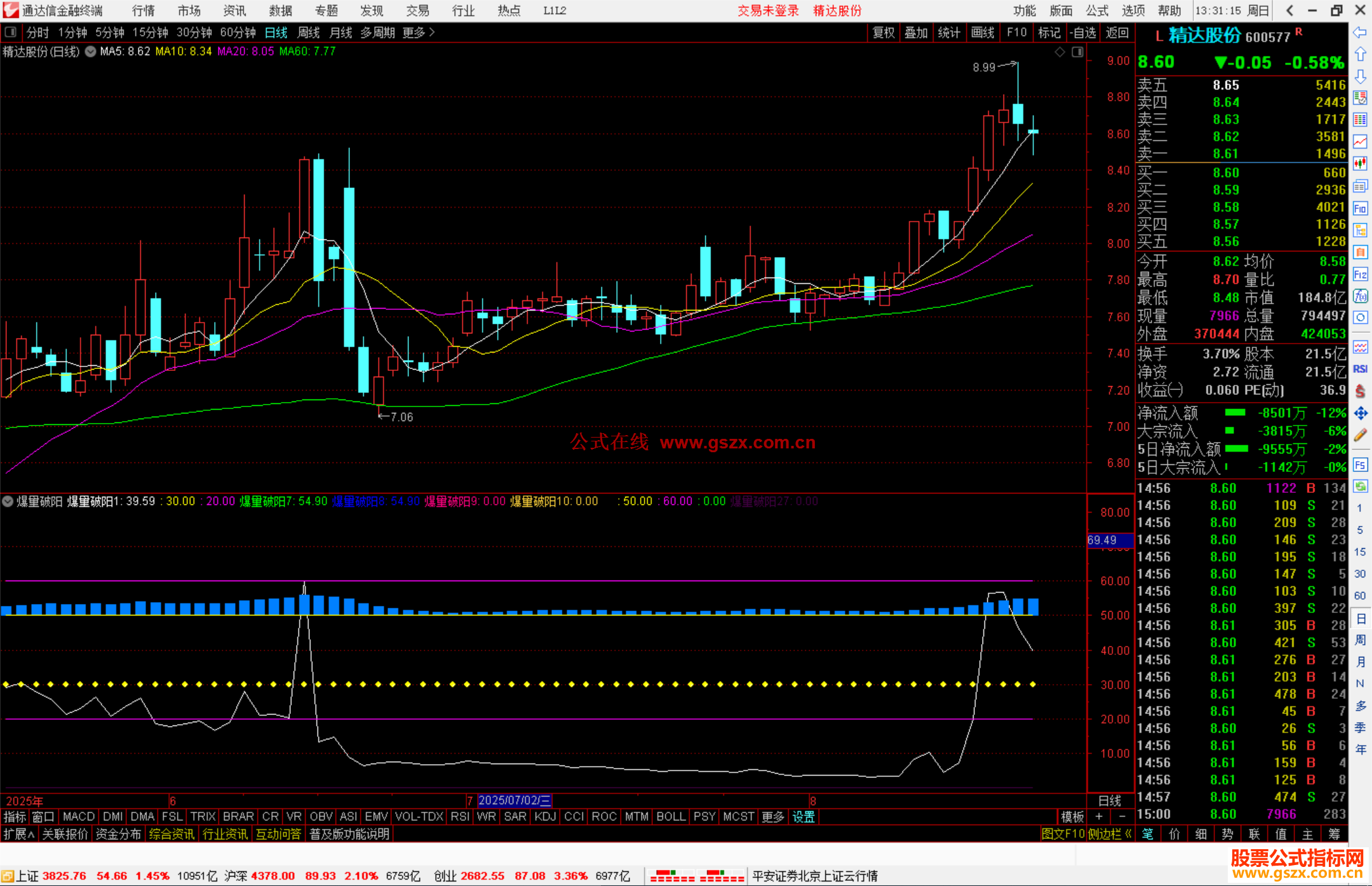
Task: Click the 返回 button
Action: click(1117, 32)
